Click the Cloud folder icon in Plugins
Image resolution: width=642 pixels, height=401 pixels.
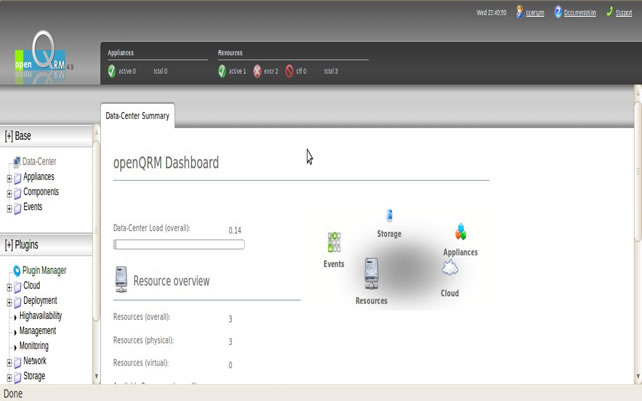[x=18, y=287]
